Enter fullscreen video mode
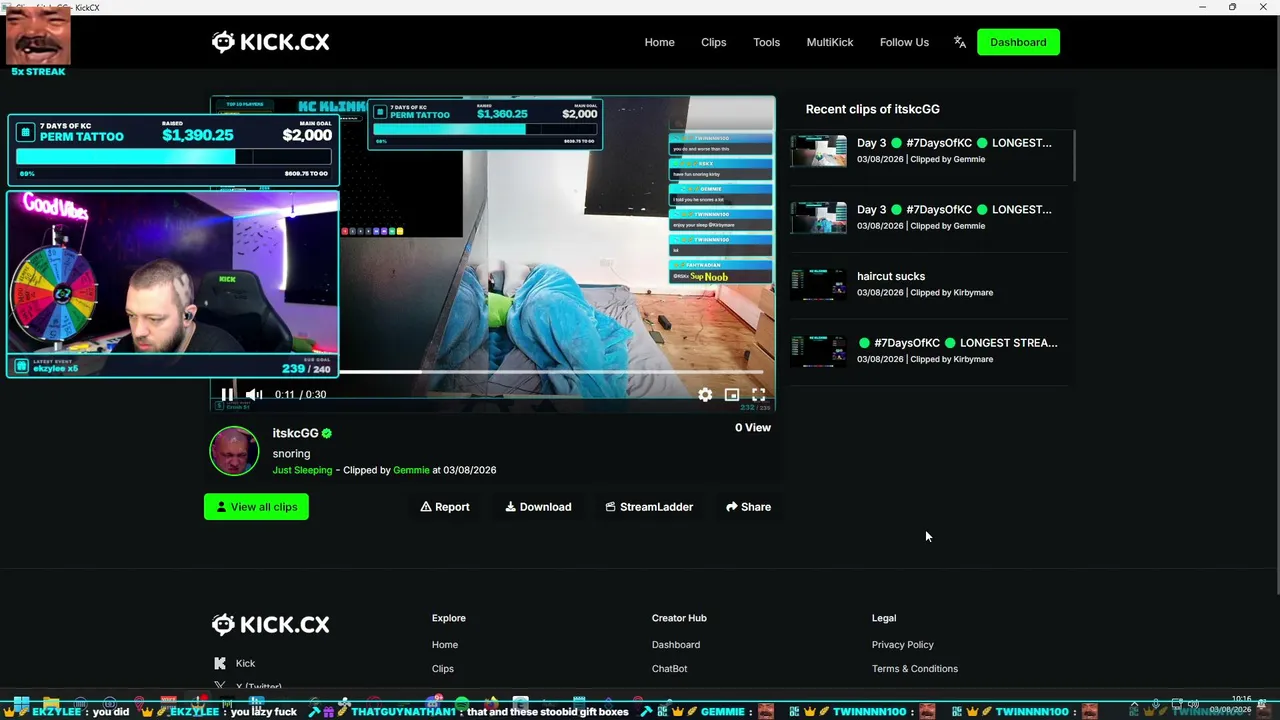Screen dimensions: 1280x720 point(758,395)
